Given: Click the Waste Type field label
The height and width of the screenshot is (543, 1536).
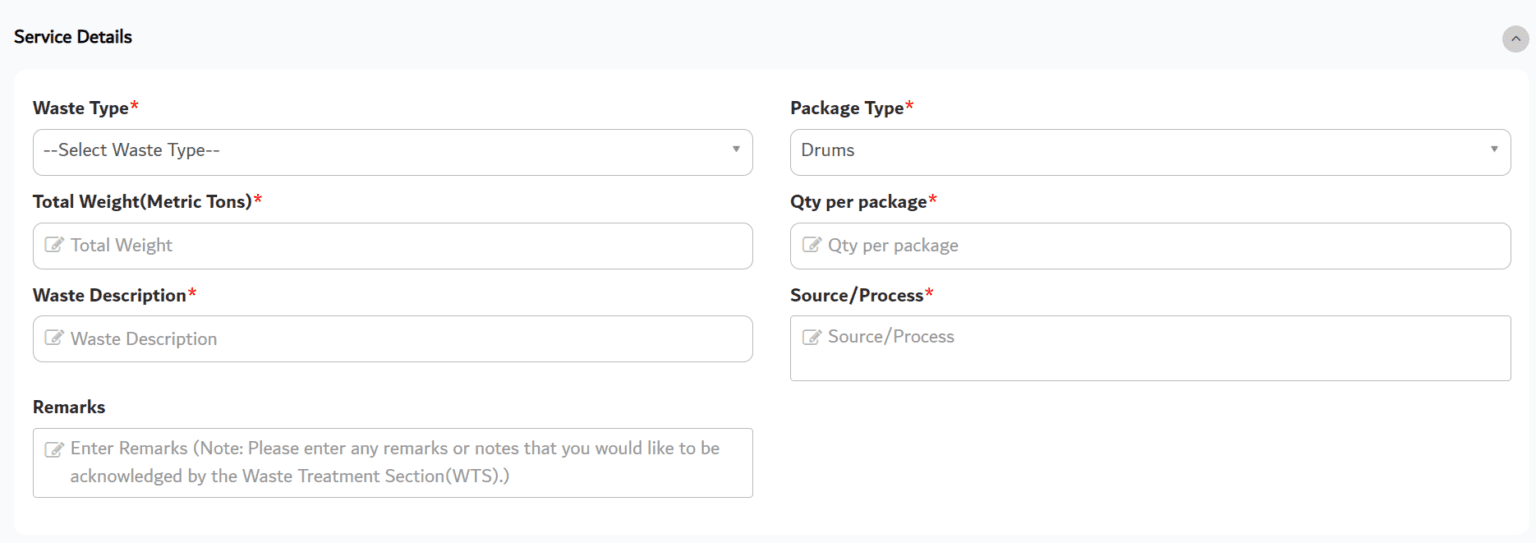Looking at the screenshot, I should coord(81,108).
